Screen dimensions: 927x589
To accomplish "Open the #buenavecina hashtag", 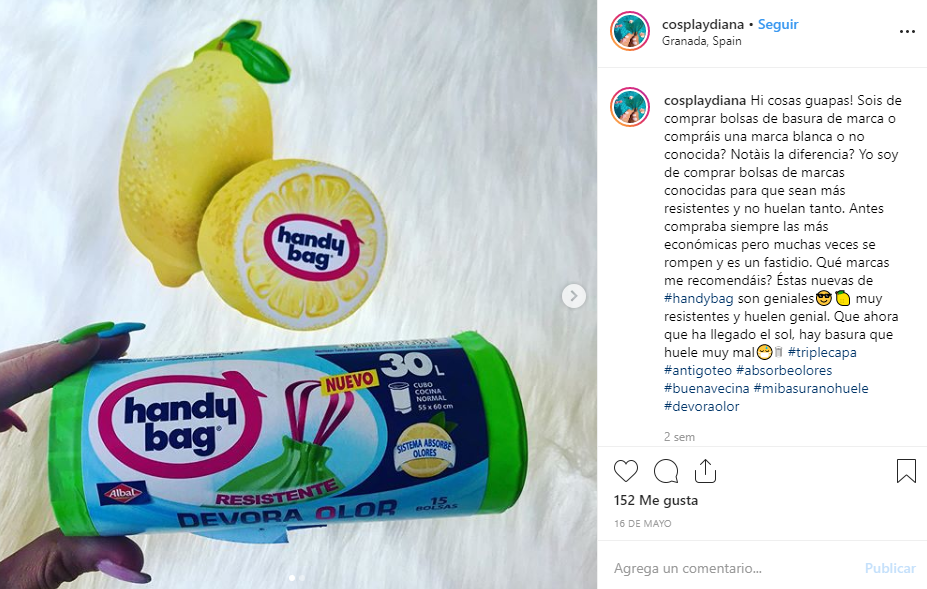I will [706, 389].
